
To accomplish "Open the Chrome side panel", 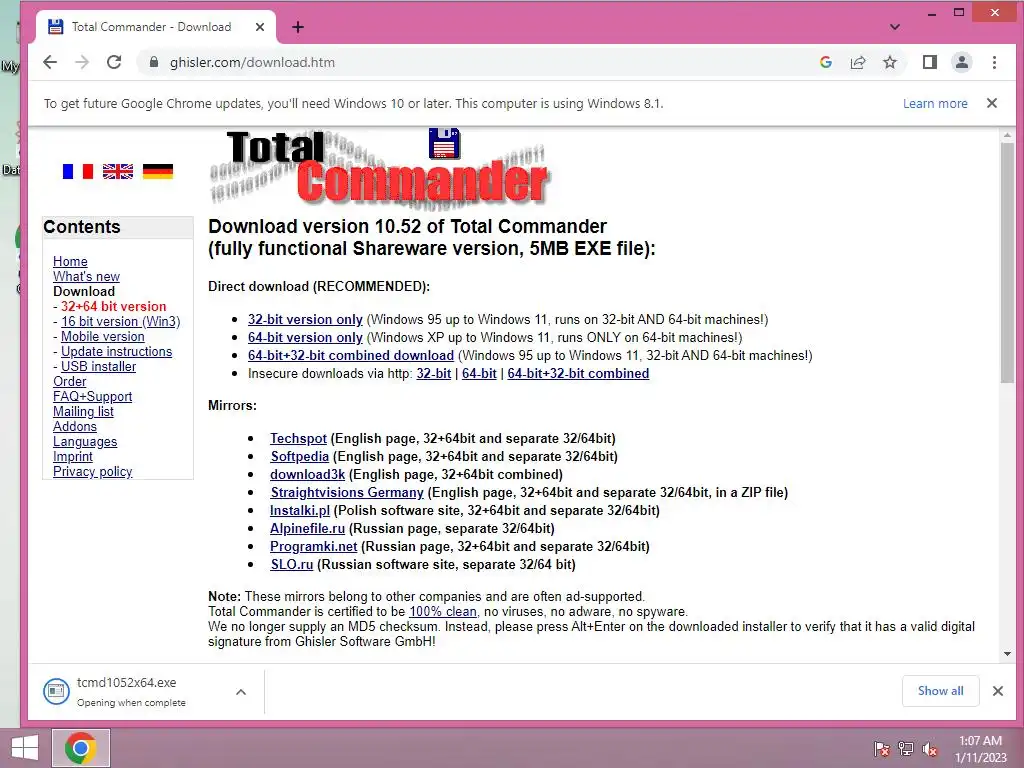I will pyautogui.click(x=929, y=62).
